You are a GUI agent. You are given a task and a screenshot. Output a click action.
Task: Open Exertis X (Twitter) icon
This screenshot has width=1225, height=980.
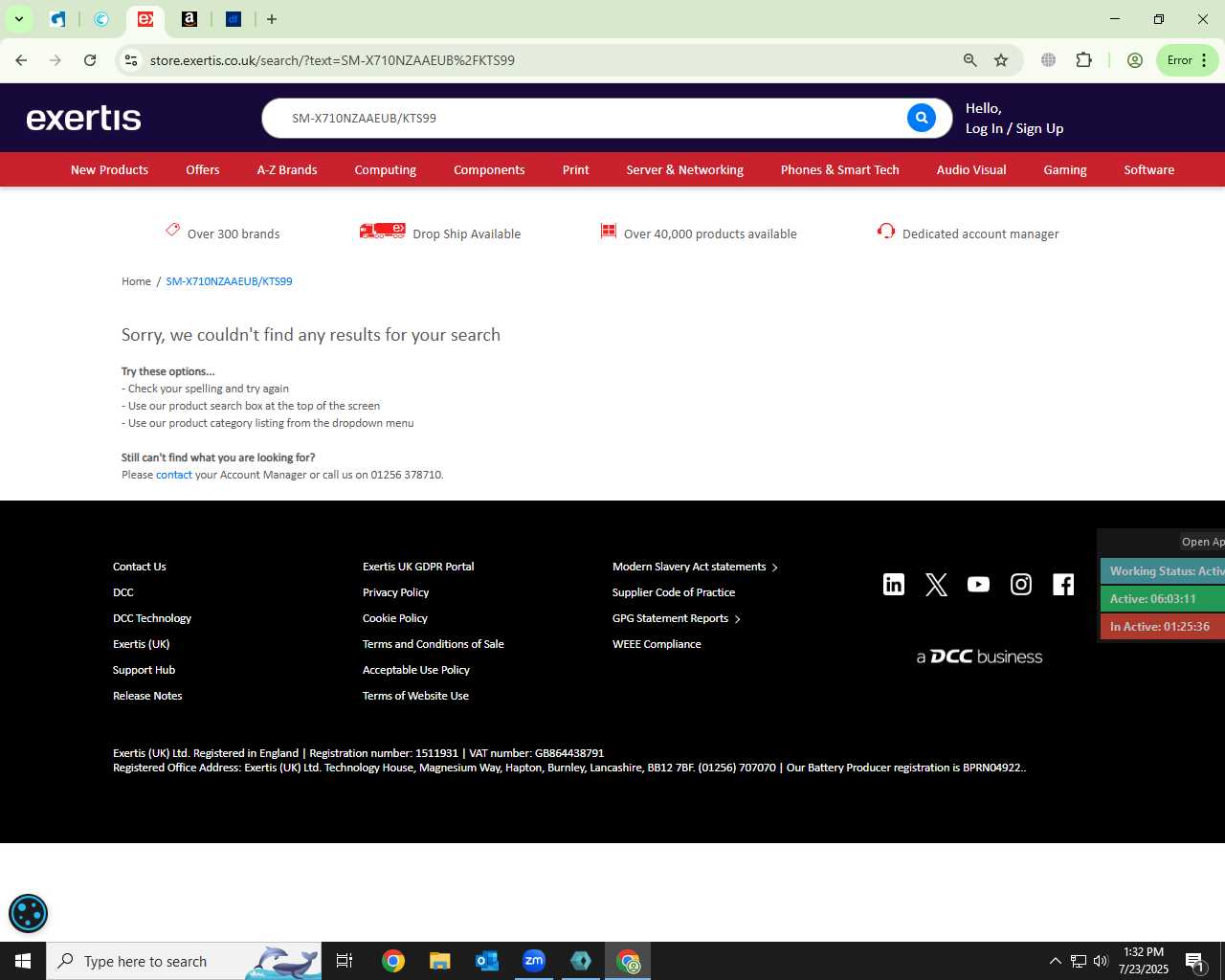pyautogui.click(x=937, y=585)
